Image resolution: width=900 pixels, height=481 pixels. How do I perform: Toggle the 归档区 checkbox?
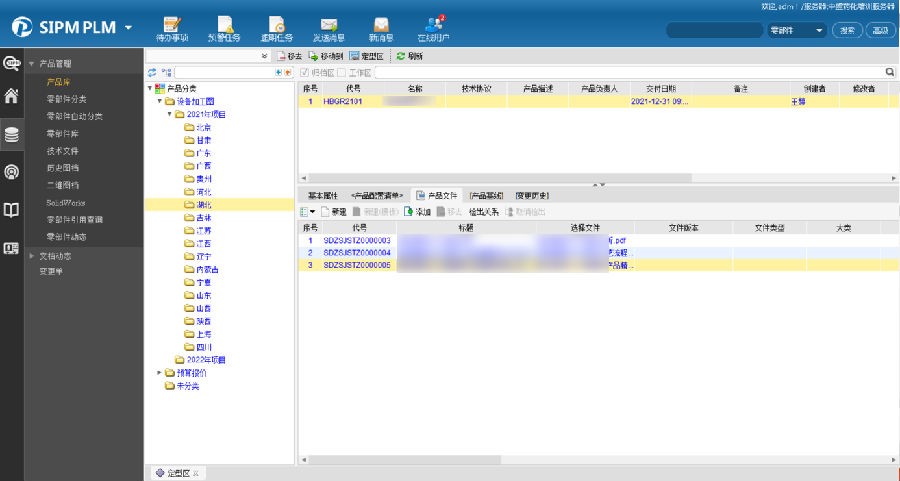(x=305, y=73)
